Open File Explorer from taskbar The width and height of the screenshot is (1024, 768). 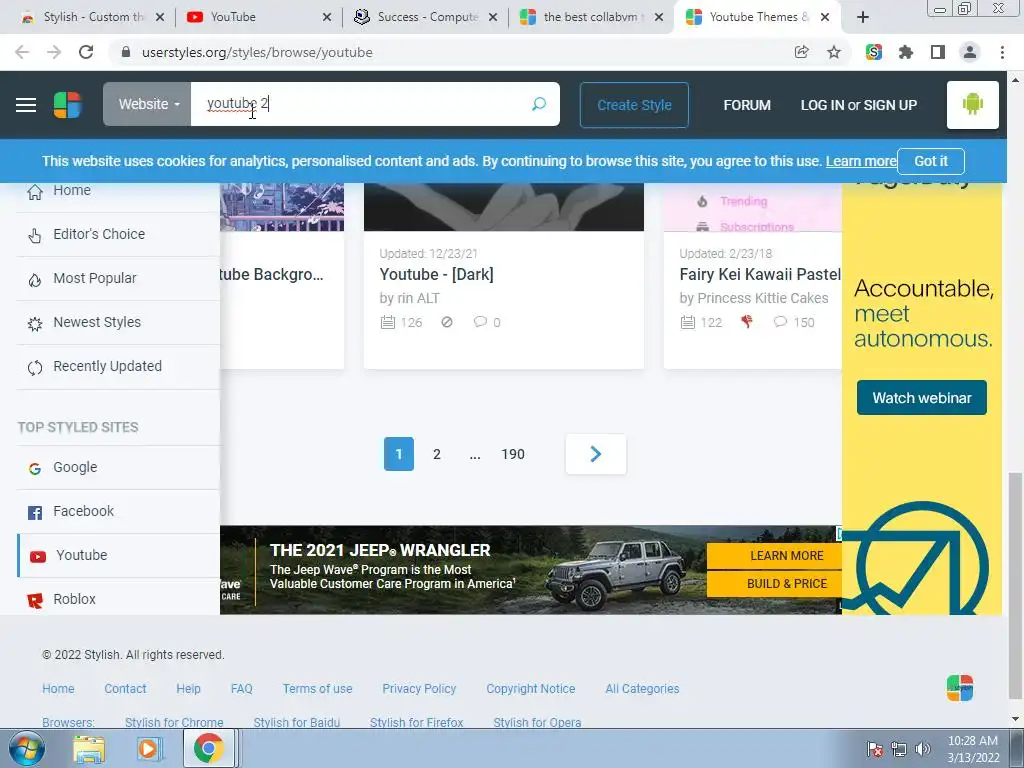89,749
